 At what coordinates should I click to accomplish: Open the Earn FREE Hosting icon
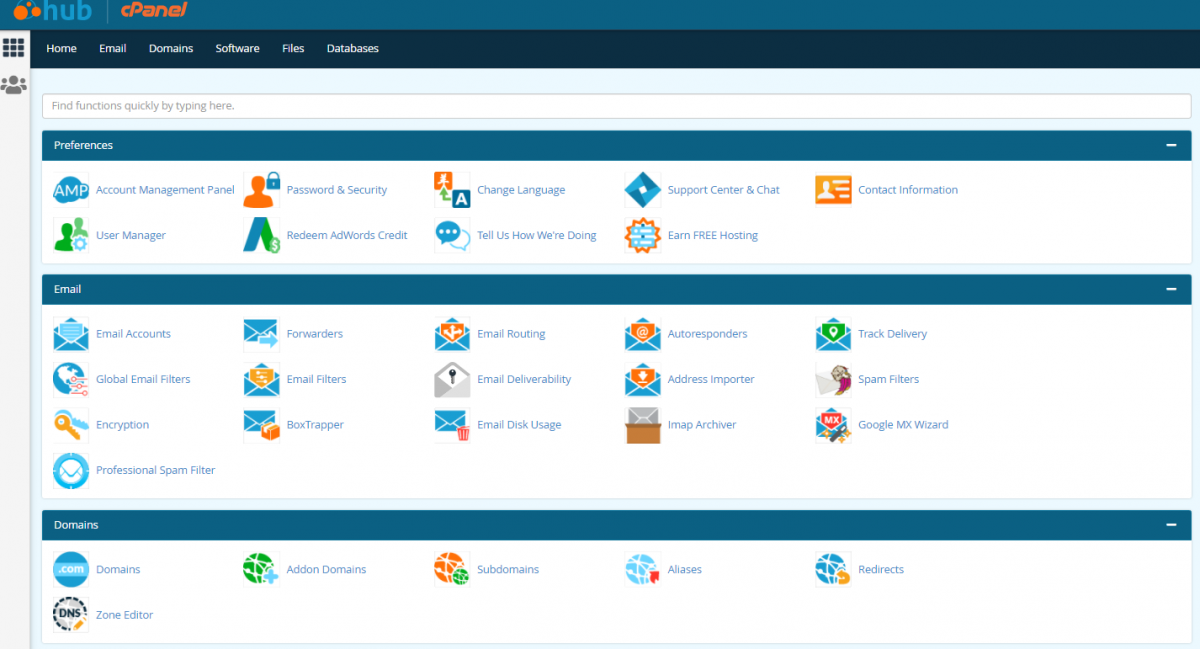643,235
